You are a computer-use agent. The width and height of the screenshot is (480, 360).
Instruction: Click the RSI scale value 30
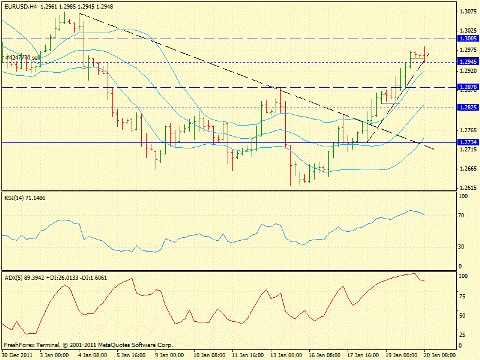(461, 247)
